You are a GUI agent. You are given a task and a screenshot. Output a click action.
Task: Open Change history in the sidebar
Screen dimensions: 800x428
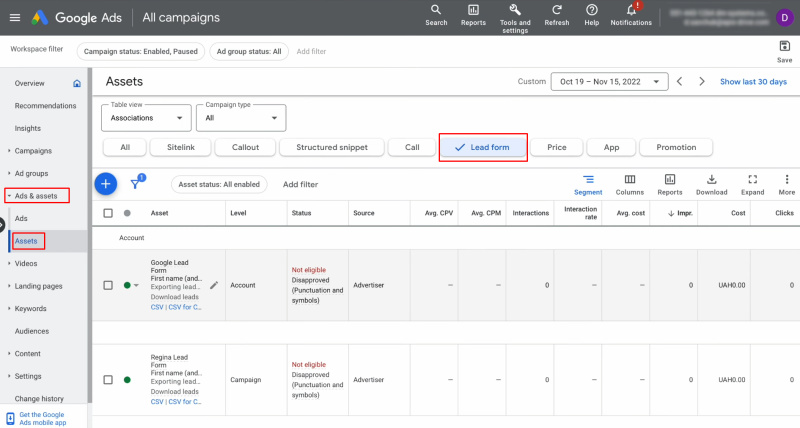[x=39, y=398]
